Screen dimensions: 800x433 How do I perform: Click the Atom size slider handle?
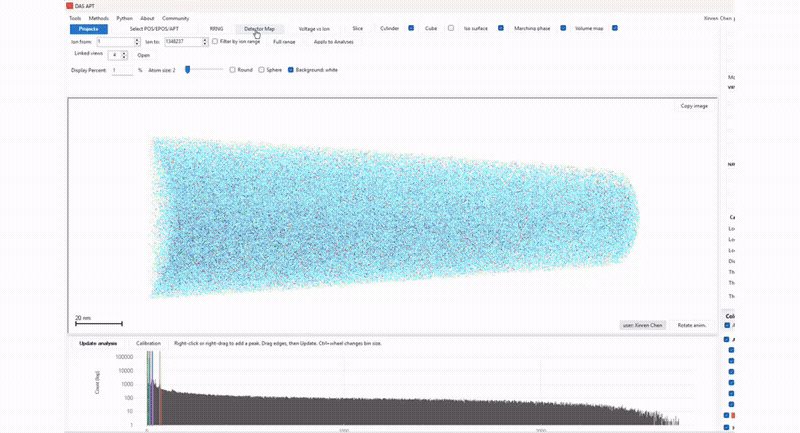pos(188,69)
